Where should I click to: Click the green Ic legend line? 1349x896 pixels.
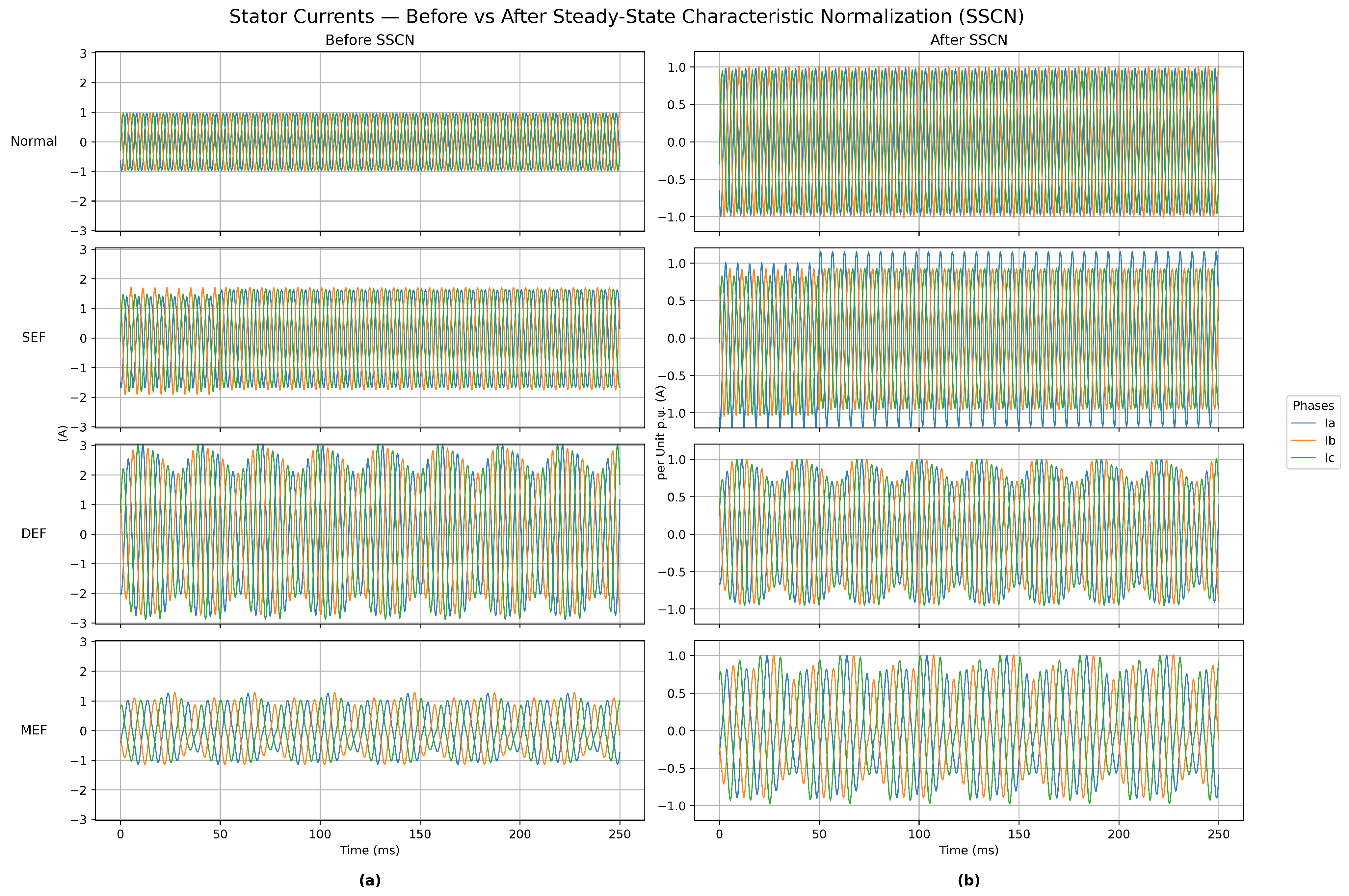tap(1303, 458)
